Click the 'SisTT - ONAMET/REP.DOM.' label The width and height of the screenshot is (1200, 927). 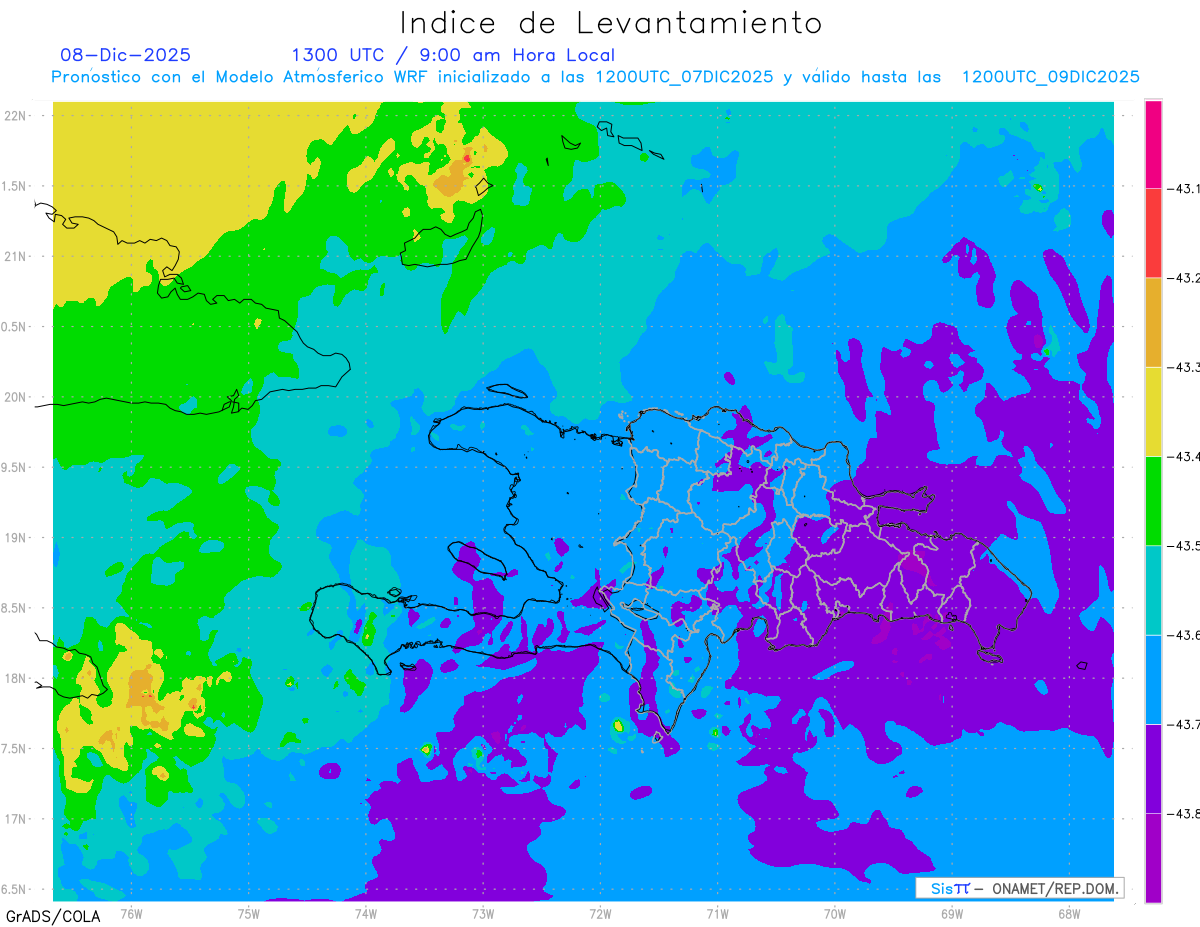click(x=1020, y=888)
